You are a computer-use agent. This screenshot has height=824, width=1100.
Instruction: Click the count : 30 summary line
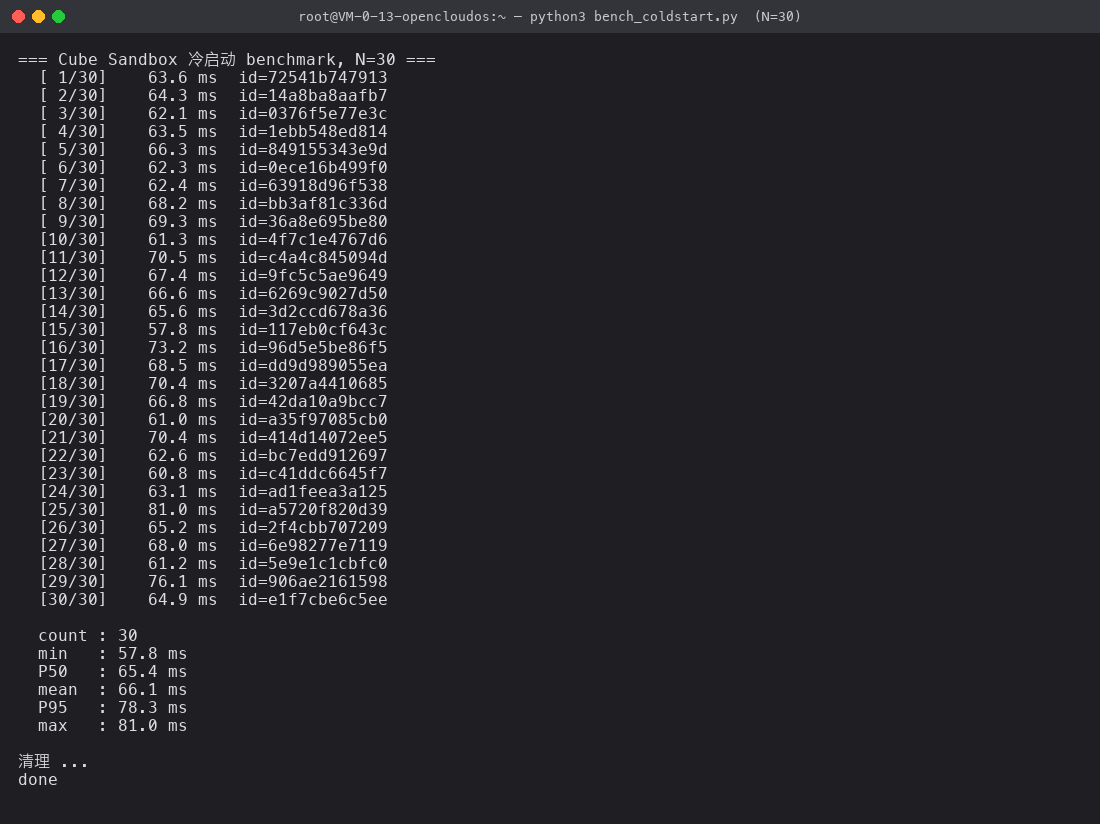point(88,635)
